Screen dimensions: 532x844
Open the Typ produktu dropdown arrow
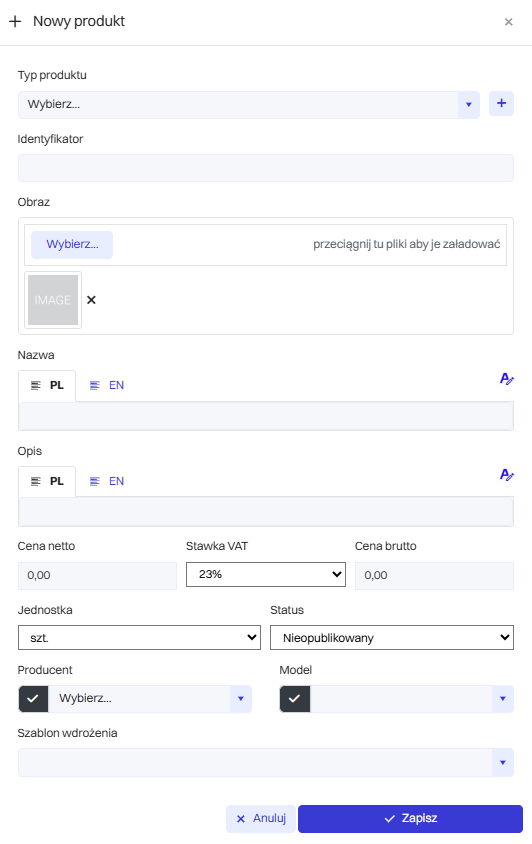(468, 104)
